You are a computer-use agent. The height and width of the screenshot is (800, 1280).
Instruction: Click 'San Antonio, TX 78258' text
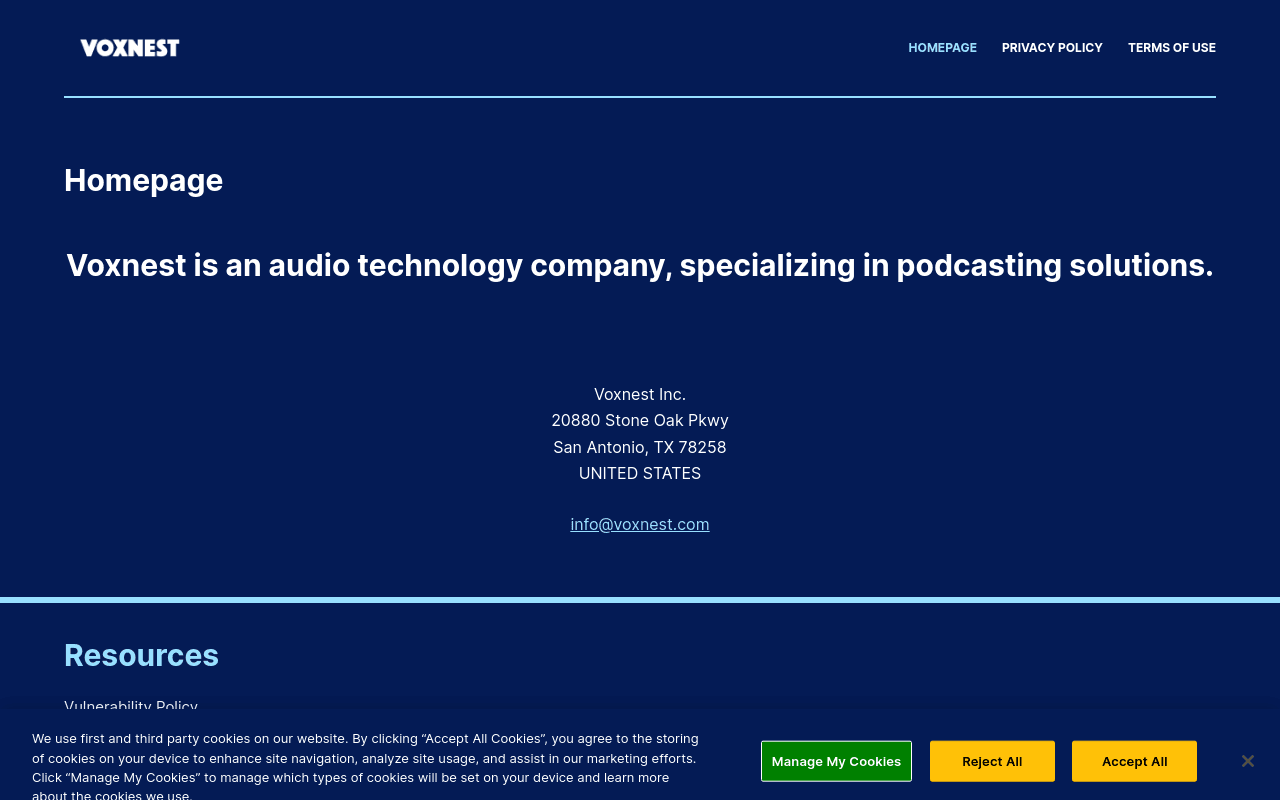point(640,447)
